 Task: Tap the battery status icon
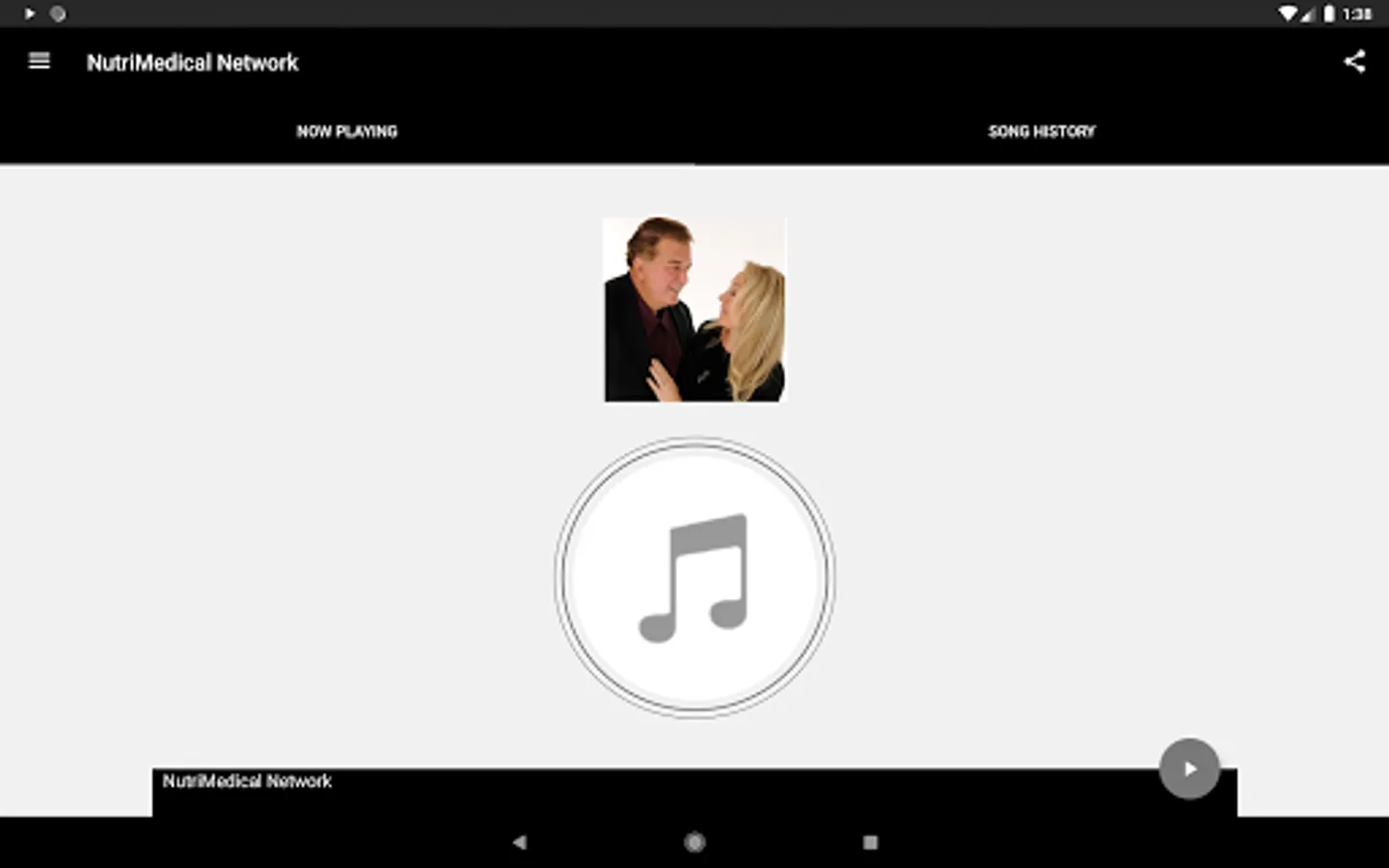coord(1329,14)
